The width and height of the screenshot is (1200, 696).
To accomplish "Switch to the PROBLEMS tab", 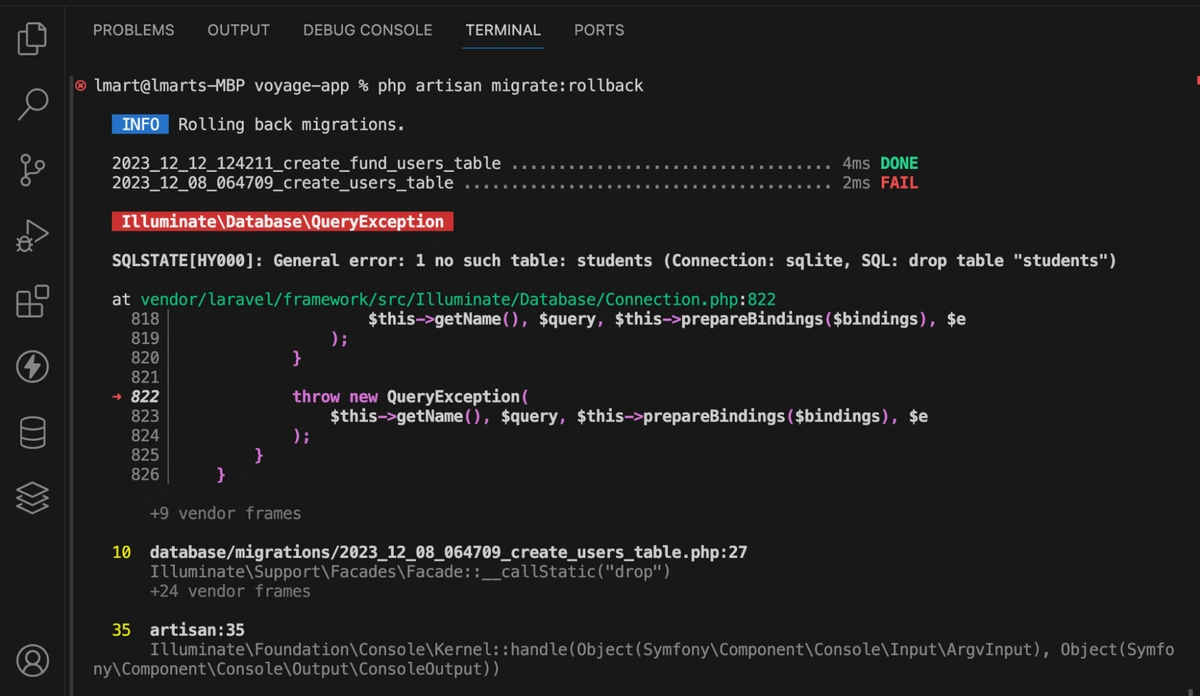I will click(x=133, y=30).
